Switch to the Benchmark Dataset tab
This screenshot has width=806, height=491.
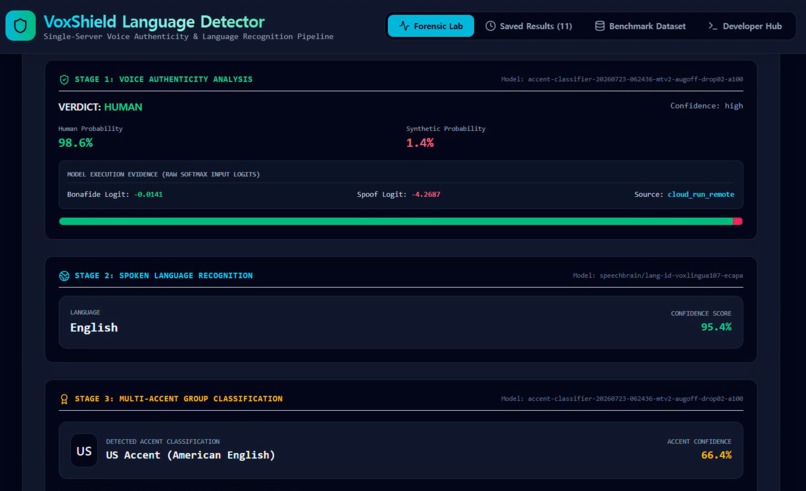(x=640, y=26)
